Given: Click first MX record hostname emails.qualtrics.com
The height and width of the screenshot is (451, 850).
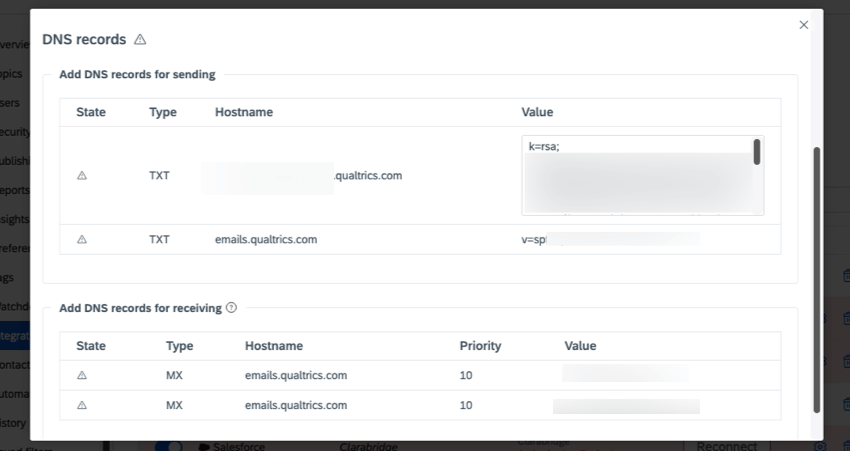Looking at the screenshot, I should click(x=296, y=375).
